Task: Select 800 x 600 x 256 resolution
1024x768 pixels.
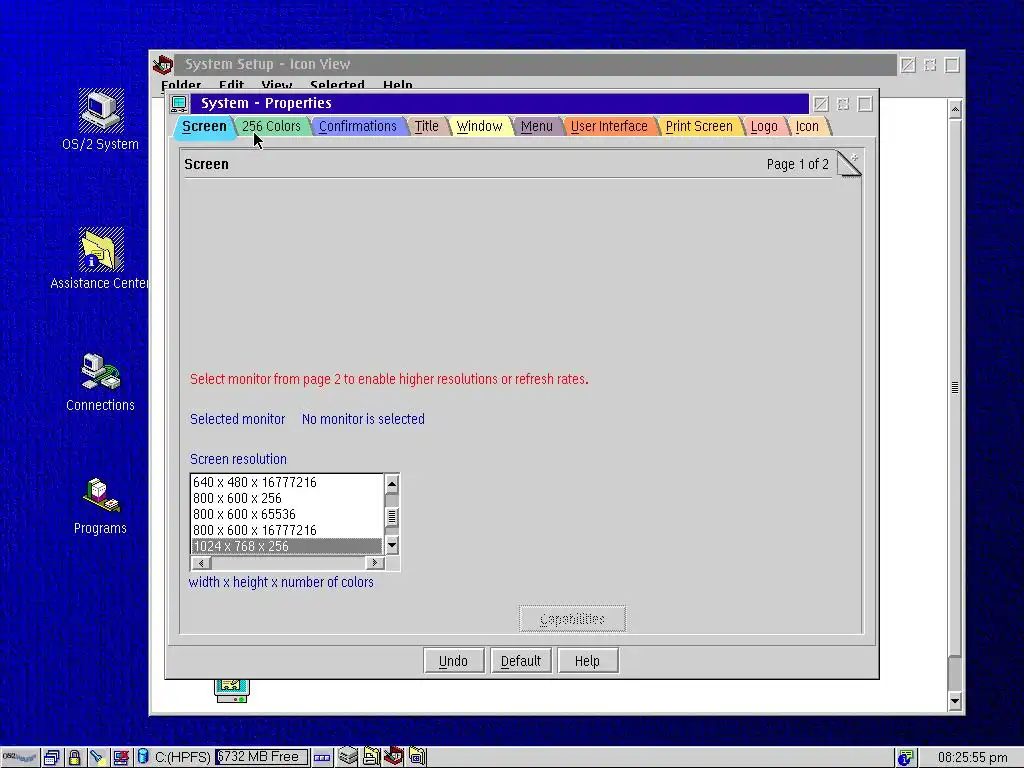Action: [286, 498]
